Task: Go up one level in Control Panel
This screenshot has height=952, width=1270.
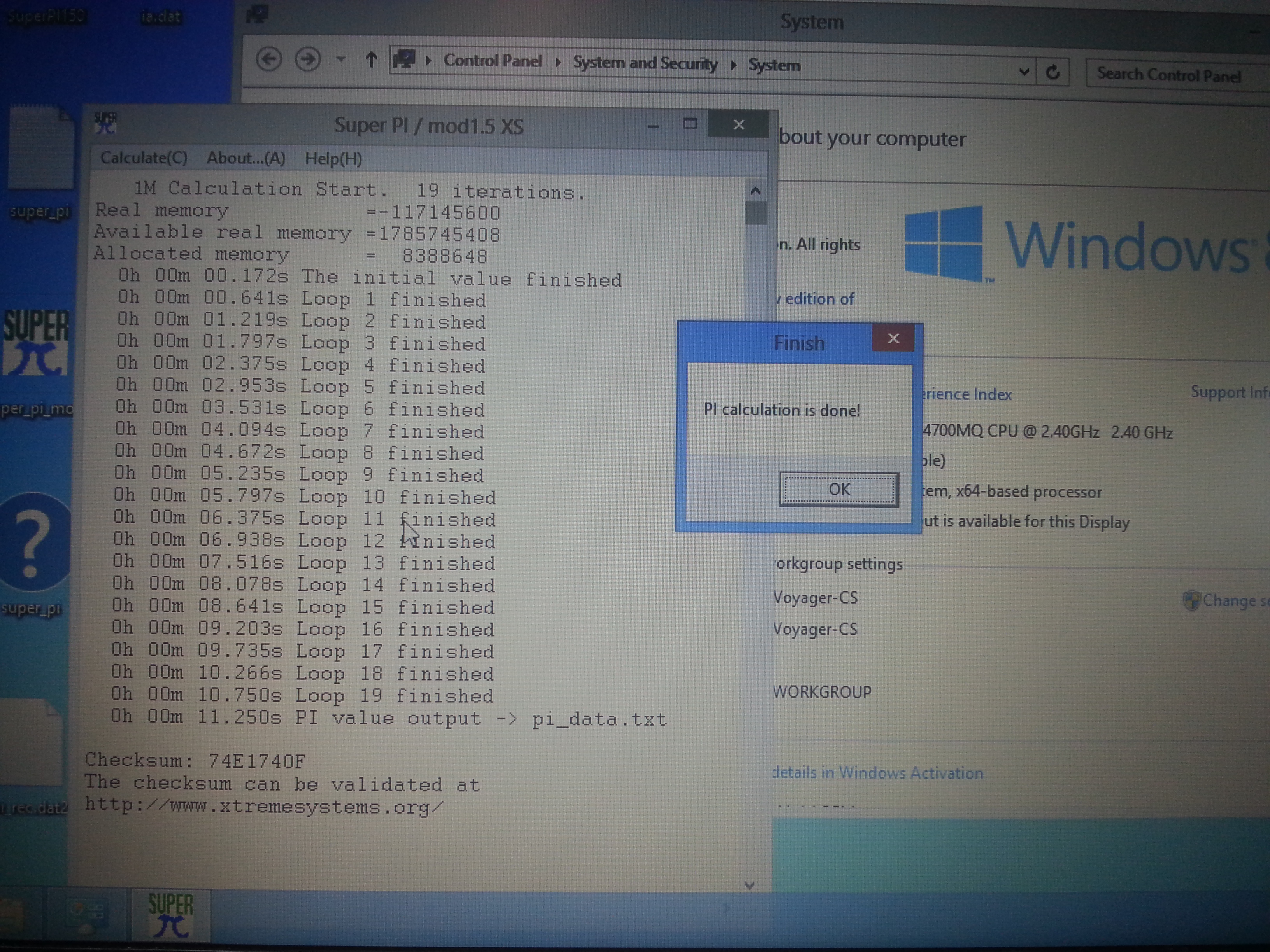Action: click(x=372, y=59)
